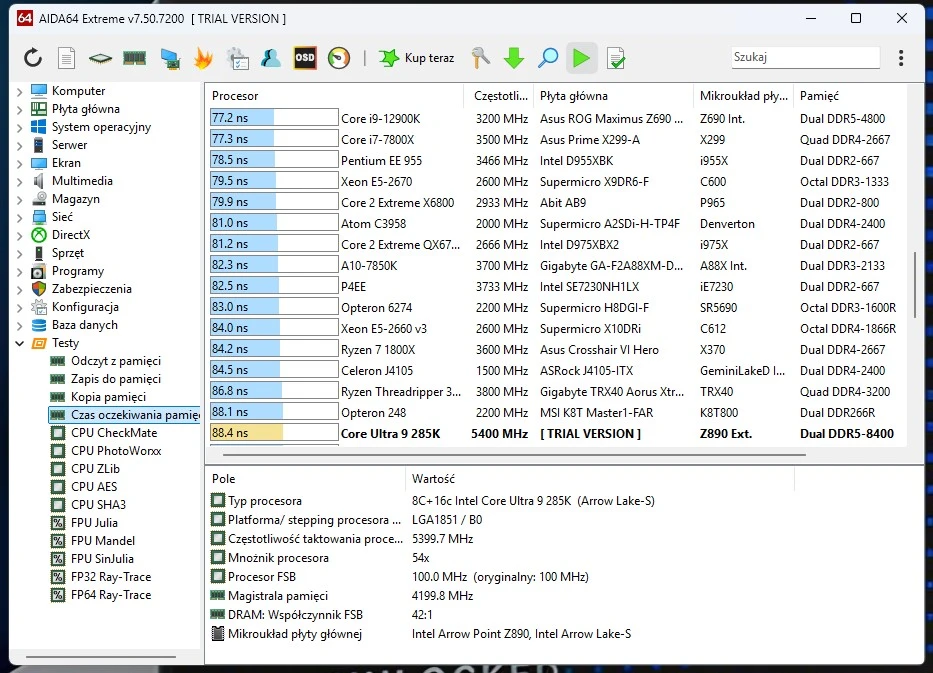This screenshot has width=933, height=673.
Task: Click the magnifying glass search icon
Action: 547,58
